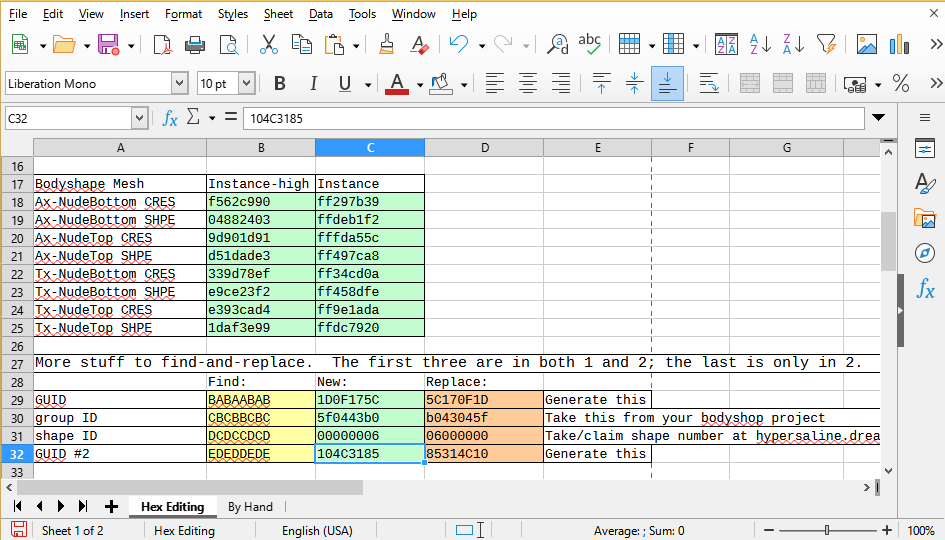
Task: Expand Save button dropdown arrow
Action: (131, 46)
